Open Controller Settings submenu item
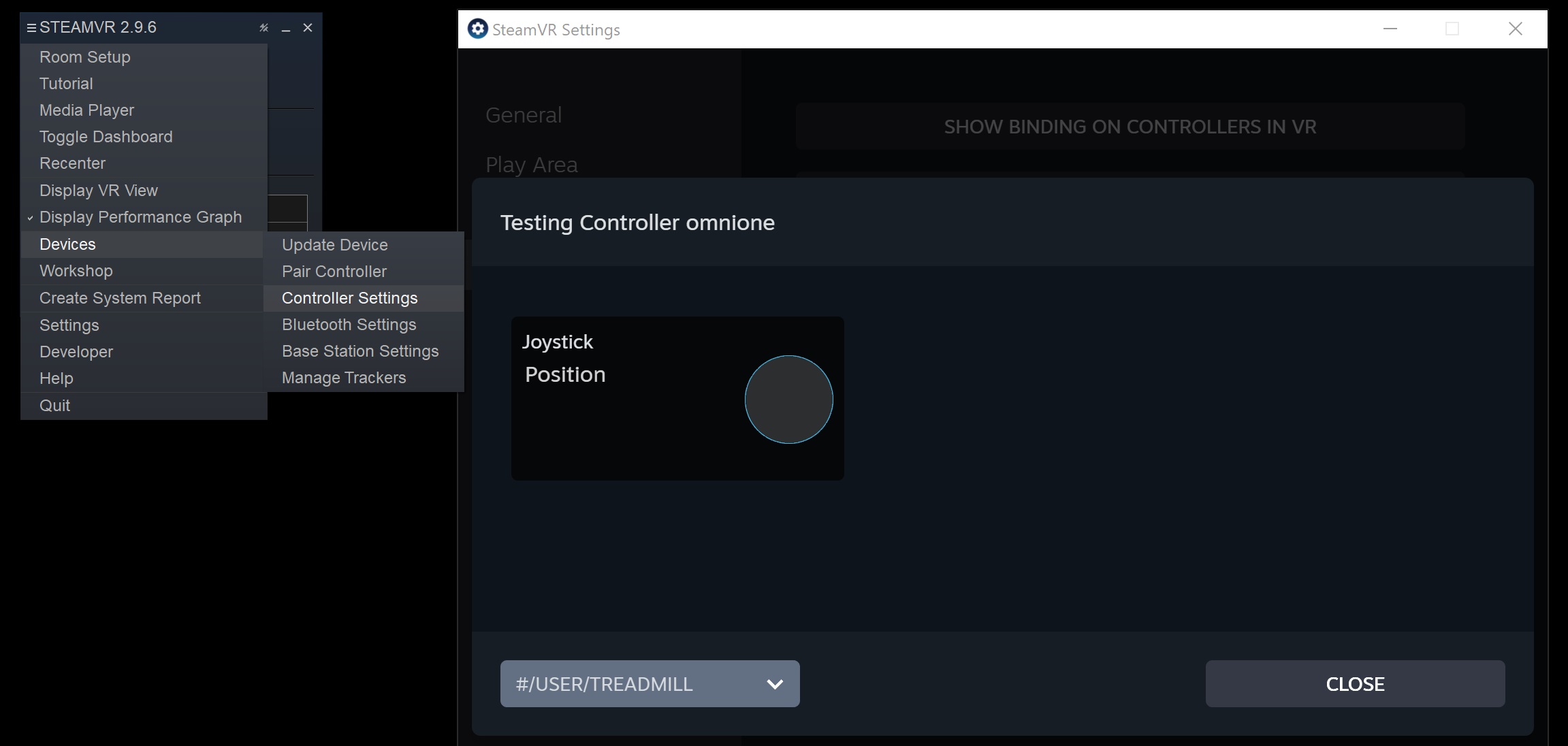This screenshot has width=1568, height=746. click(x=364, y=298)
